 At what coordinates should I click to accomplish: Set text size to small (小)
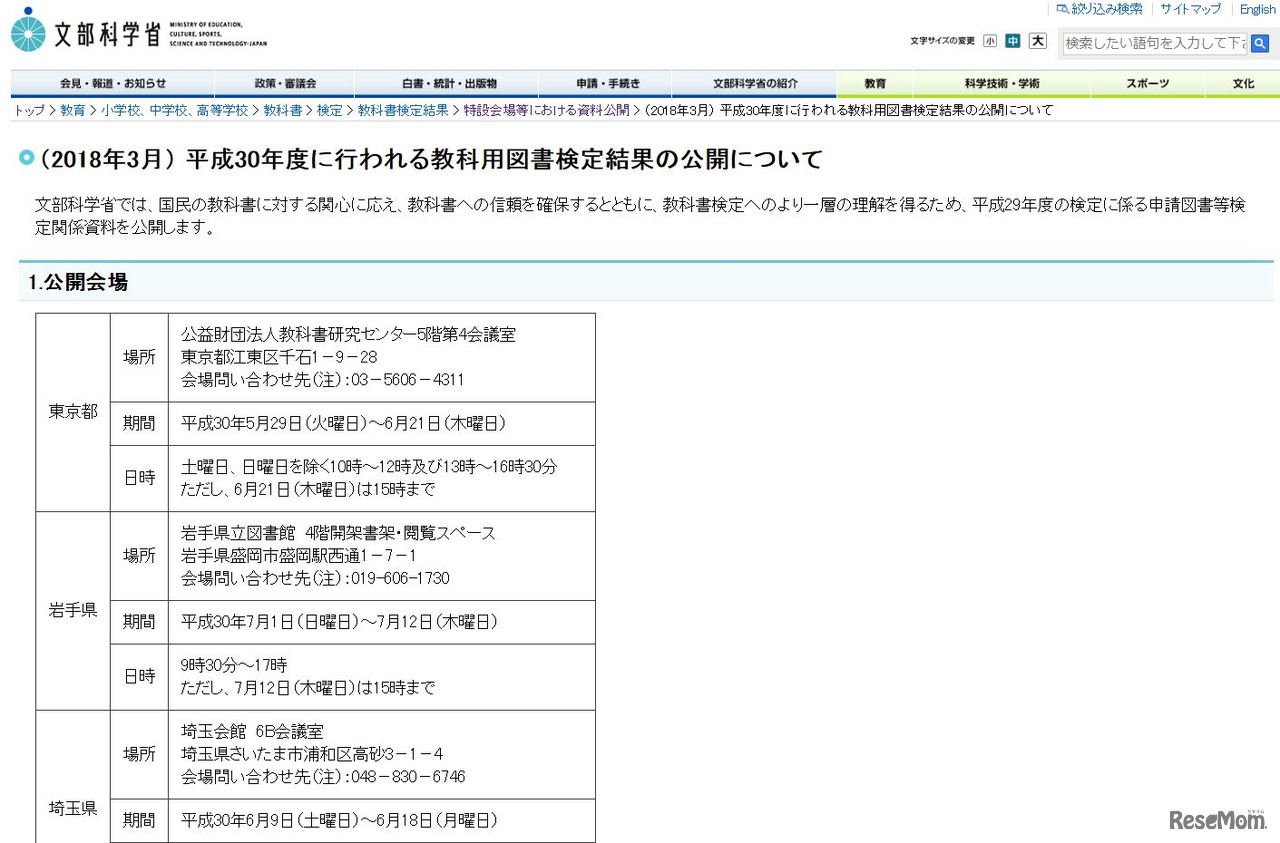[989, 41]
